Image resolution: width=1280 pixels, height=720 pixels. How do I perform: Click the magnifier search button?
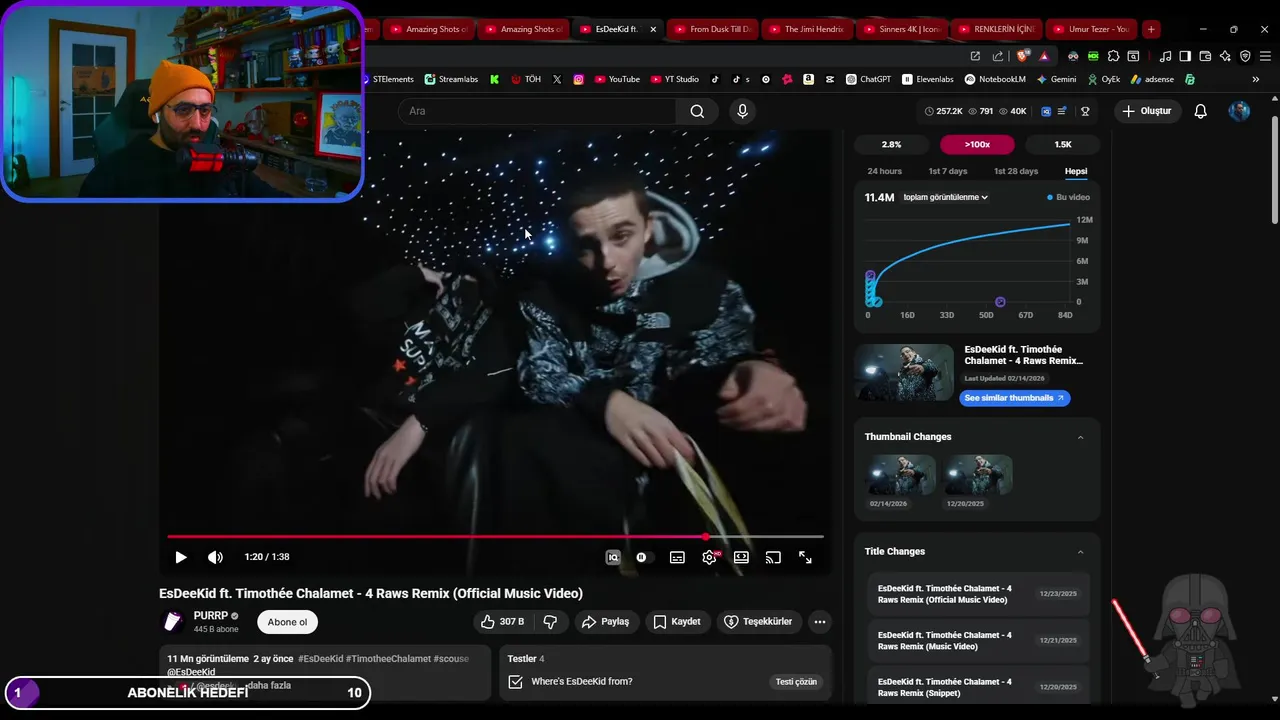(x=697, y=111)
